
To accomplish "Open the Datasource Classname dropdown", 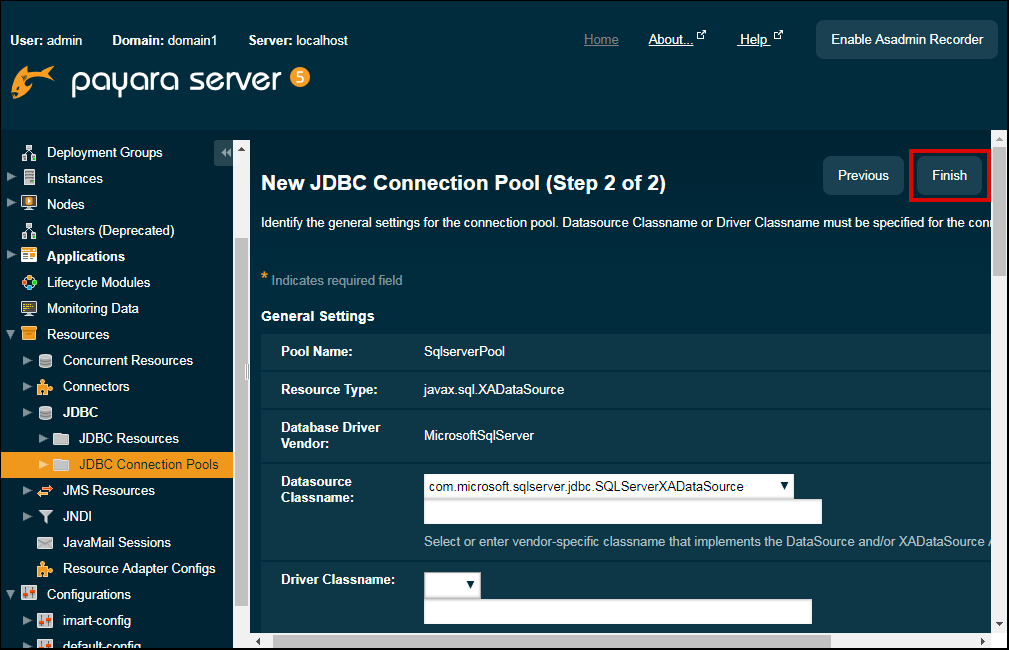I will 608,486.
